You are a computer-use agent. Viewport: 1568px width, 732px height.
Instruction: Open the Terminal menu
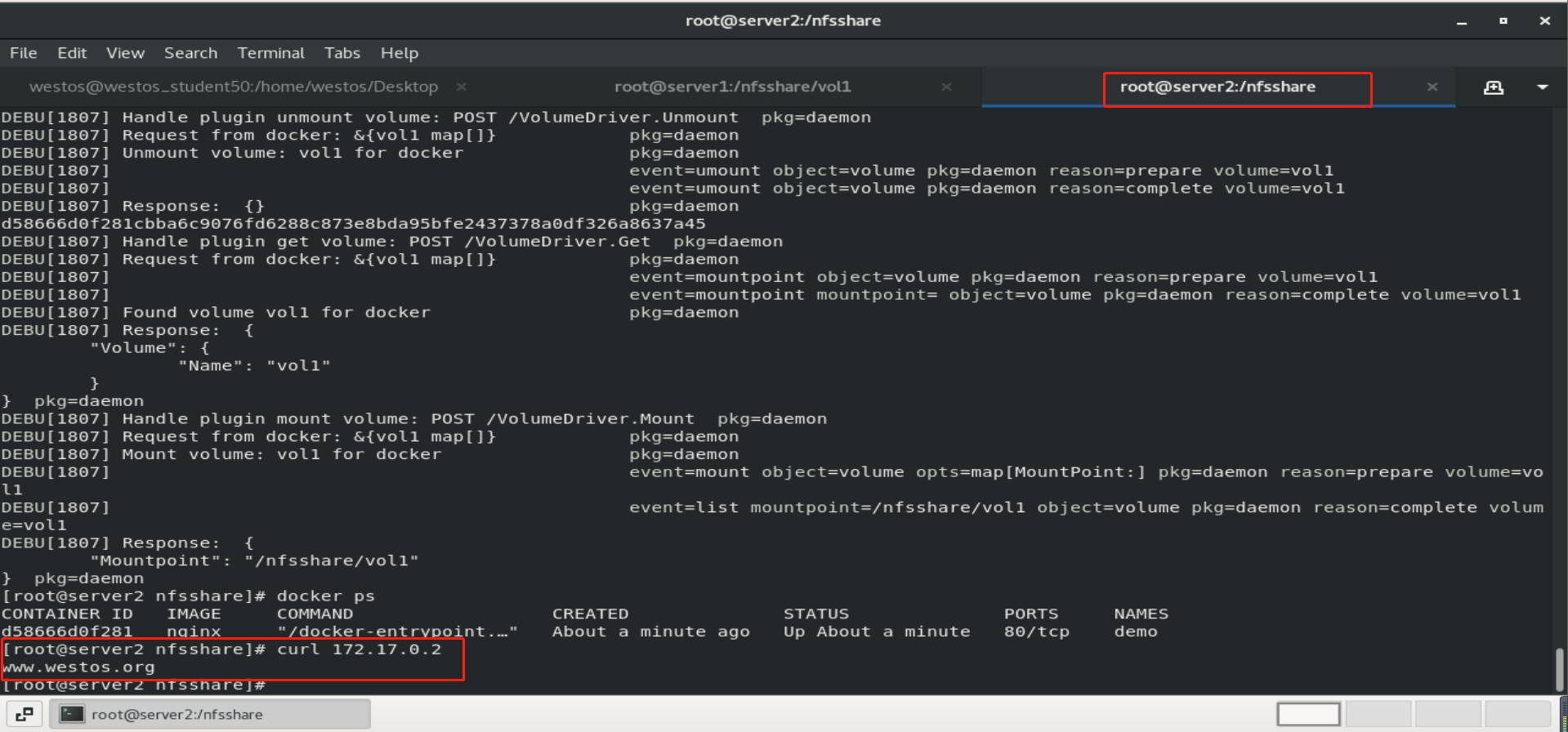[270, 53]
